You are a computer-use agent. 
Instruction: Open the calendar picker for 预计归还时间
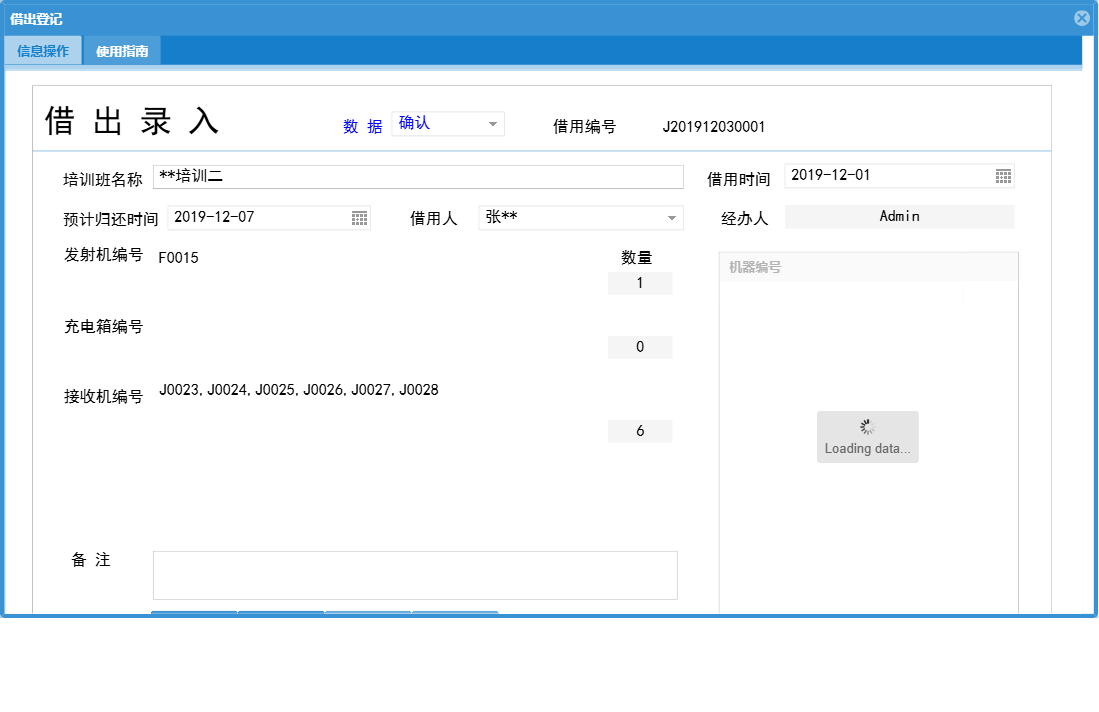[359, 217]
